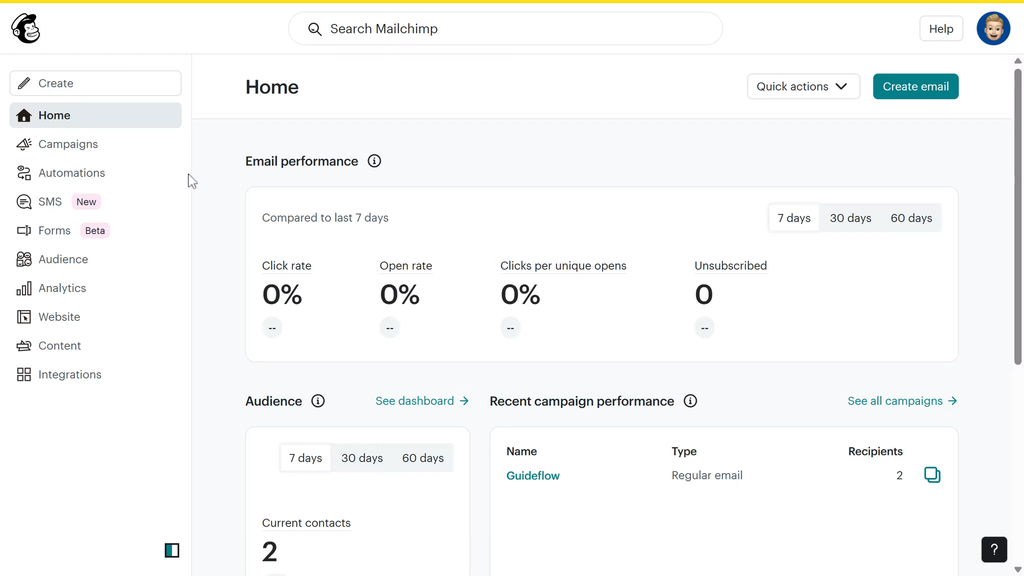The height and width of the screenshot is (576, 1024).
Task: Collapse the sidebar using the panel icon
Action: (x=172, y=551)
